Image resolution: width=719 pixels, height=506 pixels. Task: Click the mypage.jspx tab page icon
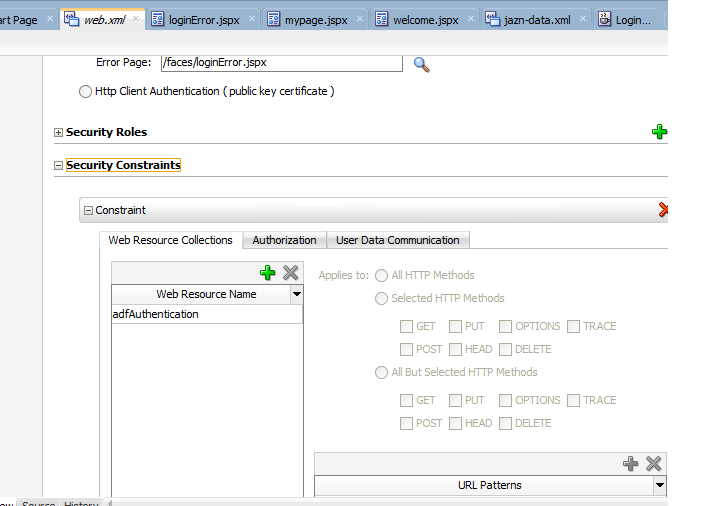point(273,19)
